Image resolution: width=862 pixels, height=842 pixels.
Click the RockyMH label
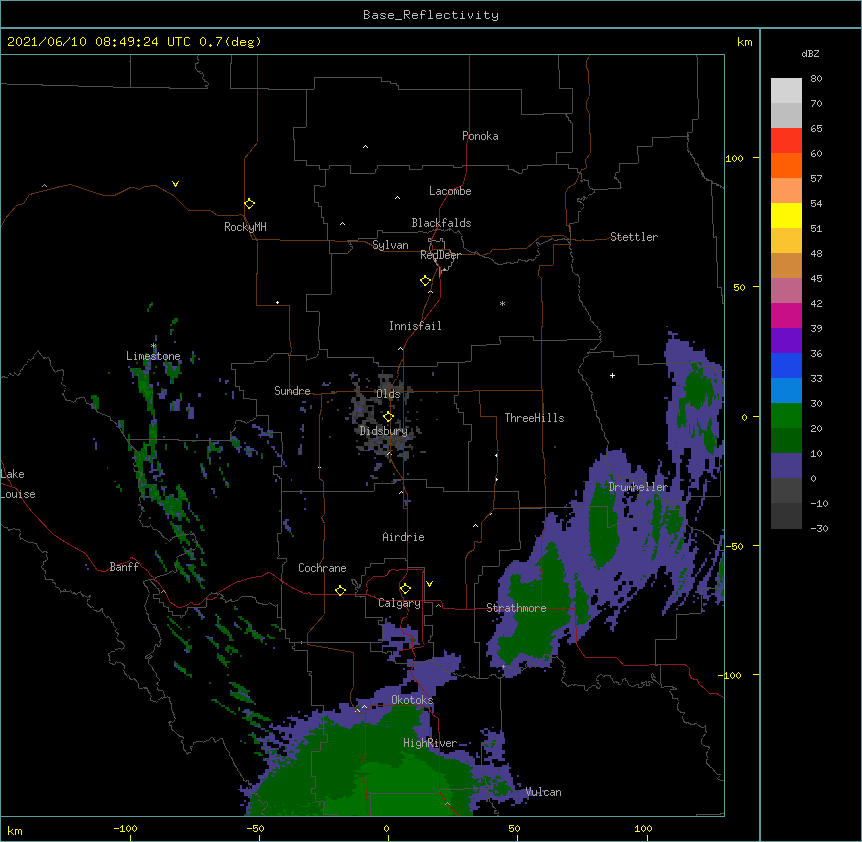pos(245,227)
